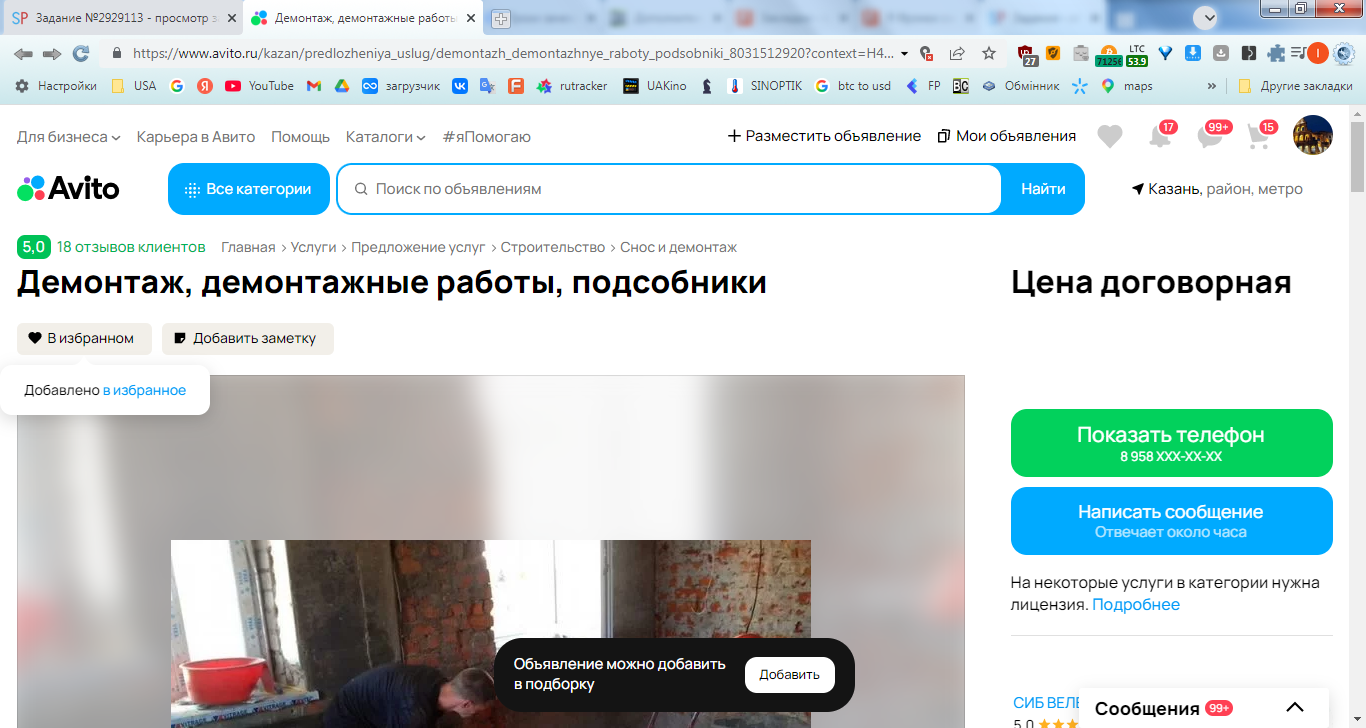1366x728 pixels.
Task: Open the orange Chrome profile icon
Action: pyautogui.click(x=1318, y=53)
